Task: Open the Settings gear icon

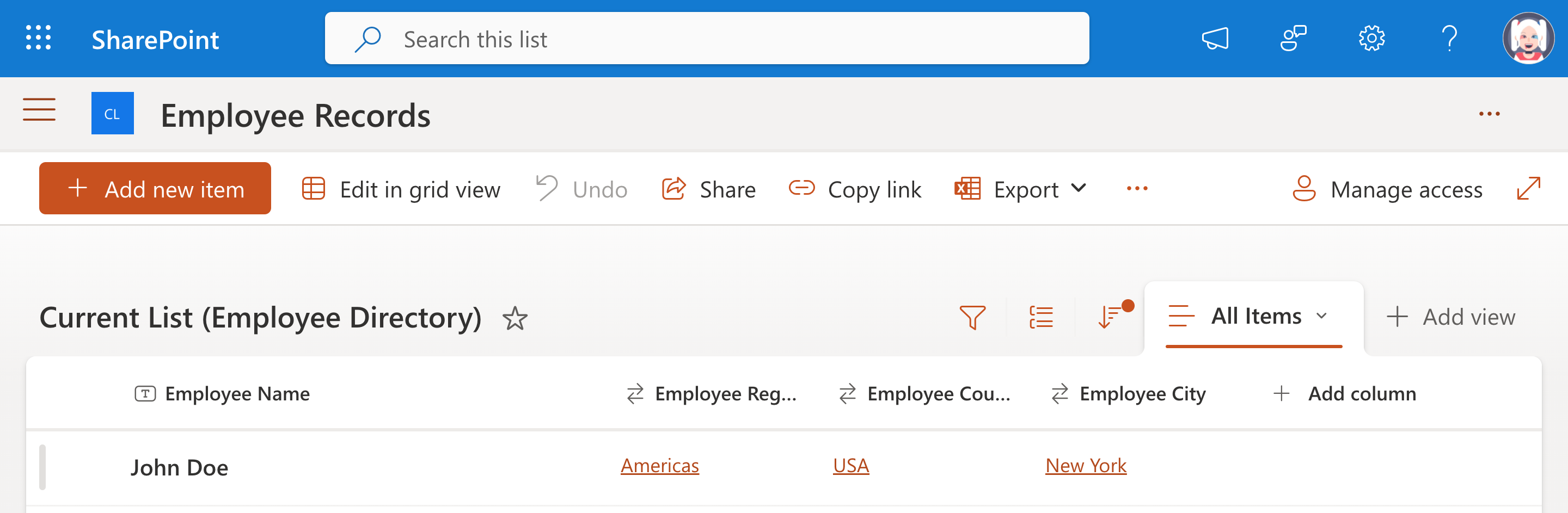Action: click(x=1371, y=39)
